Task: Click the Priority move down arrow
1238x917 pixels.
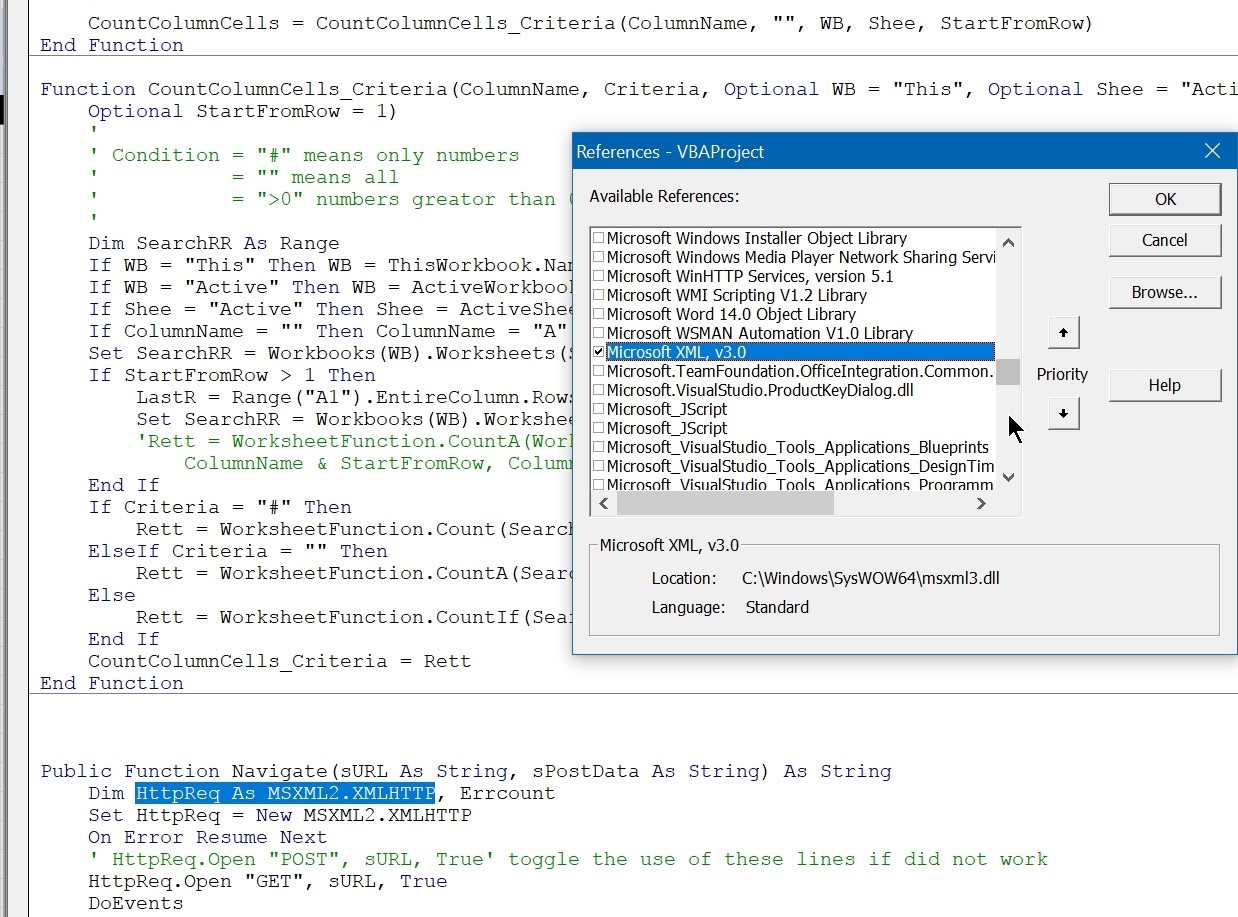Action: [1063, 413]
